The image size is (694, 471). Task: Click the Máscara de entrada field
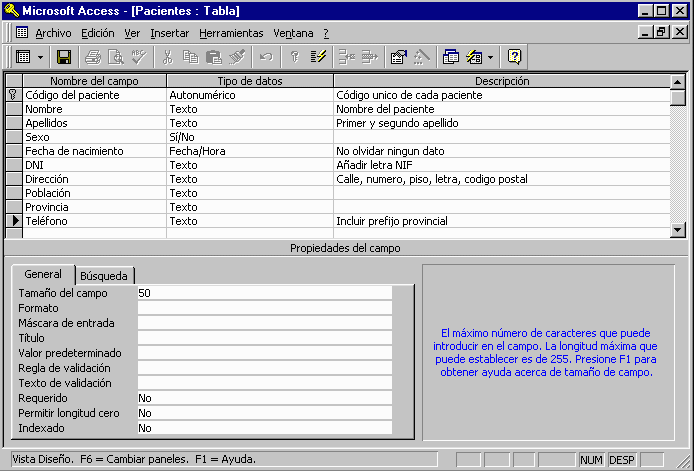pos(265,323)
